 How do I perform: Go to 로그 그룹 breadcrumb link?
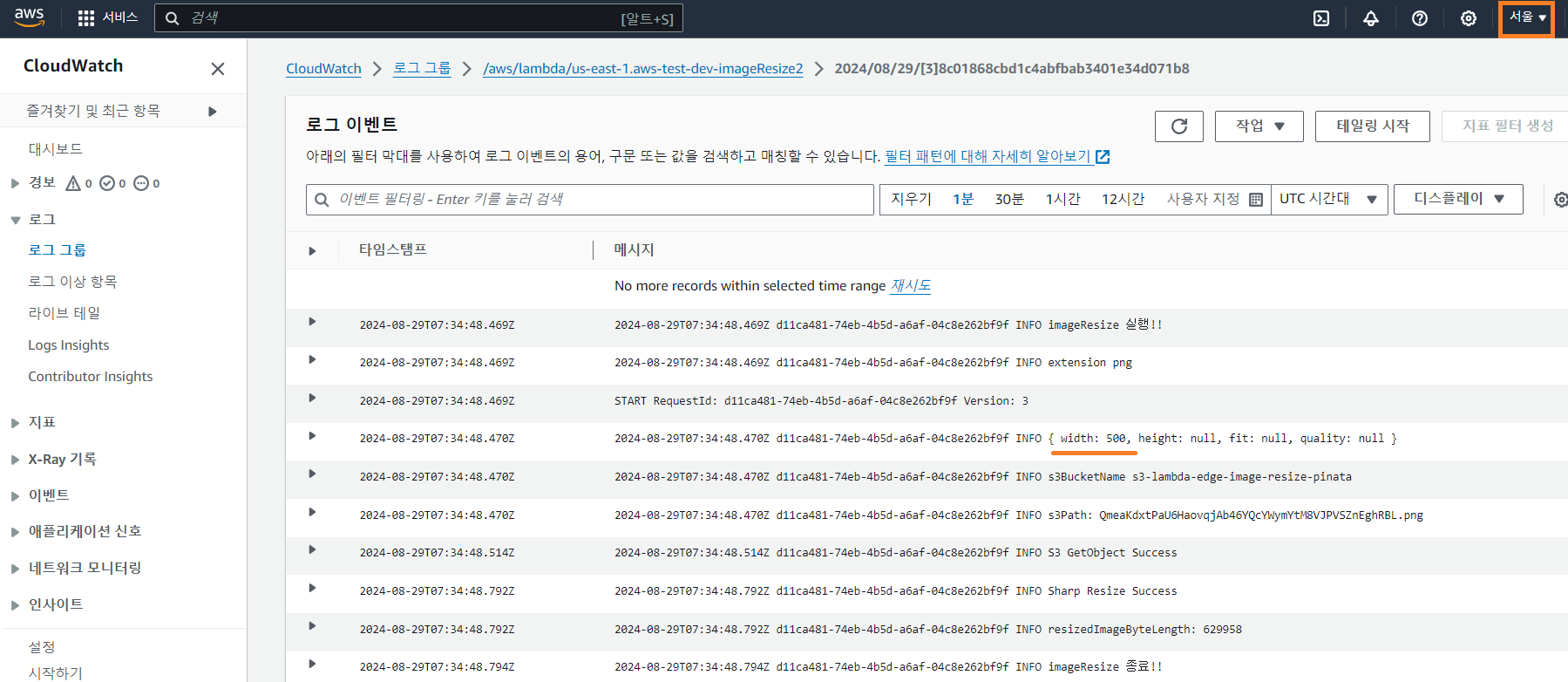pyautogui.click(x=422, y=68)
